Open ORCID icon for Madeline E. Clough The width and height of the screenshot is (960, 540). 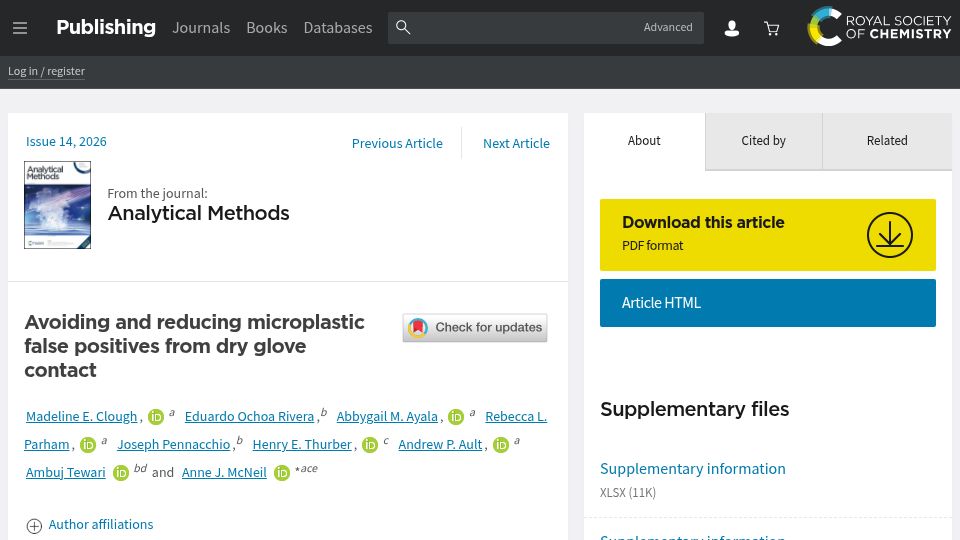pos(156,417)
